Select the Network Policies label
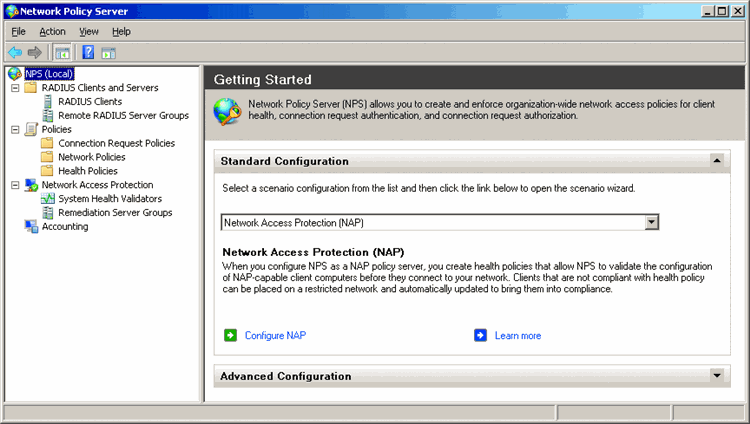The width and height of the screenshot is (750, 424). (91, 157)
